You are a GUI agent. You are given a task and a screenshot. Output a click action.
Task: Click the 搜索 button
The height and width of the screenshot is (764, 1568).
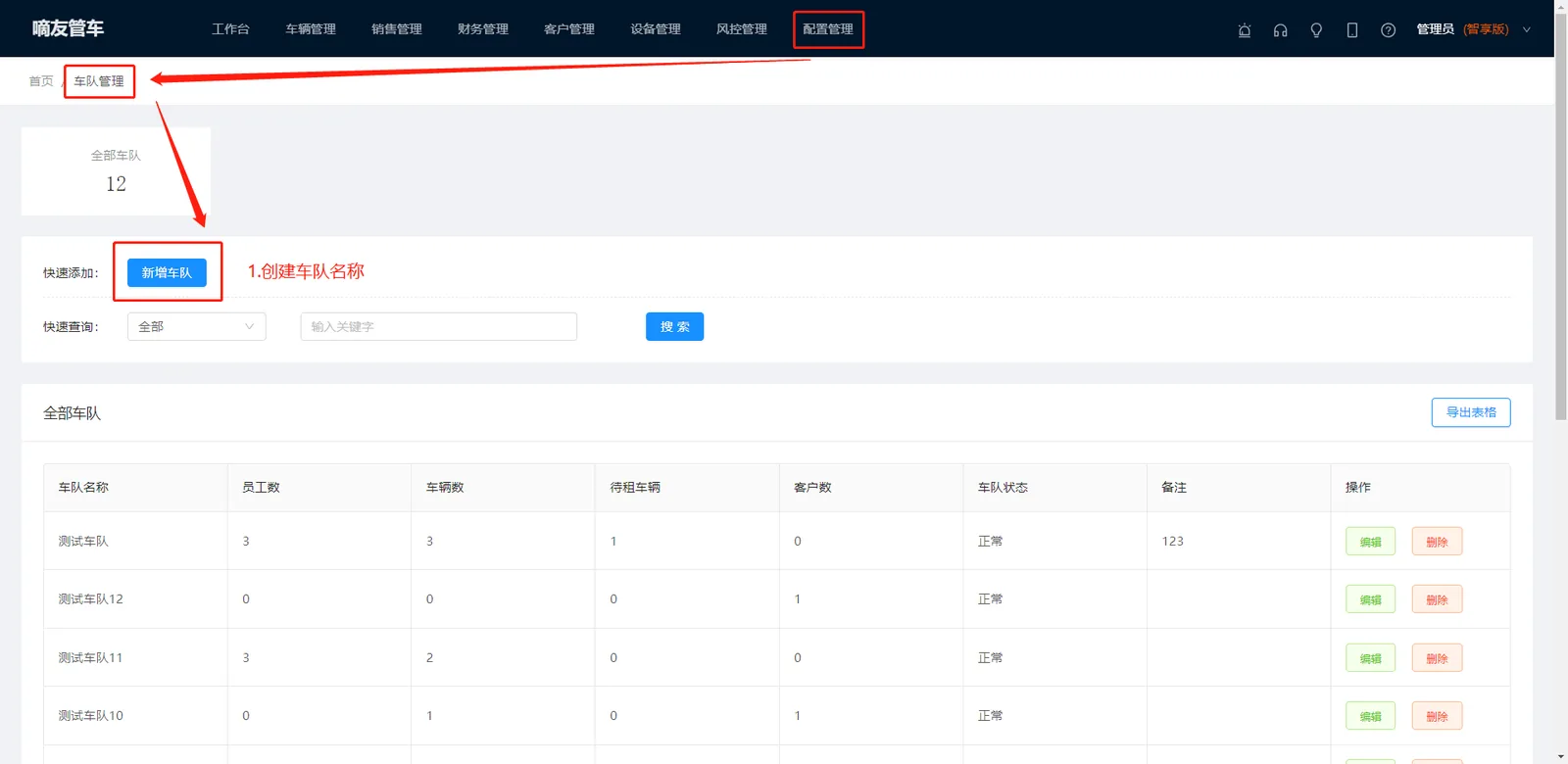click(674, 326)
